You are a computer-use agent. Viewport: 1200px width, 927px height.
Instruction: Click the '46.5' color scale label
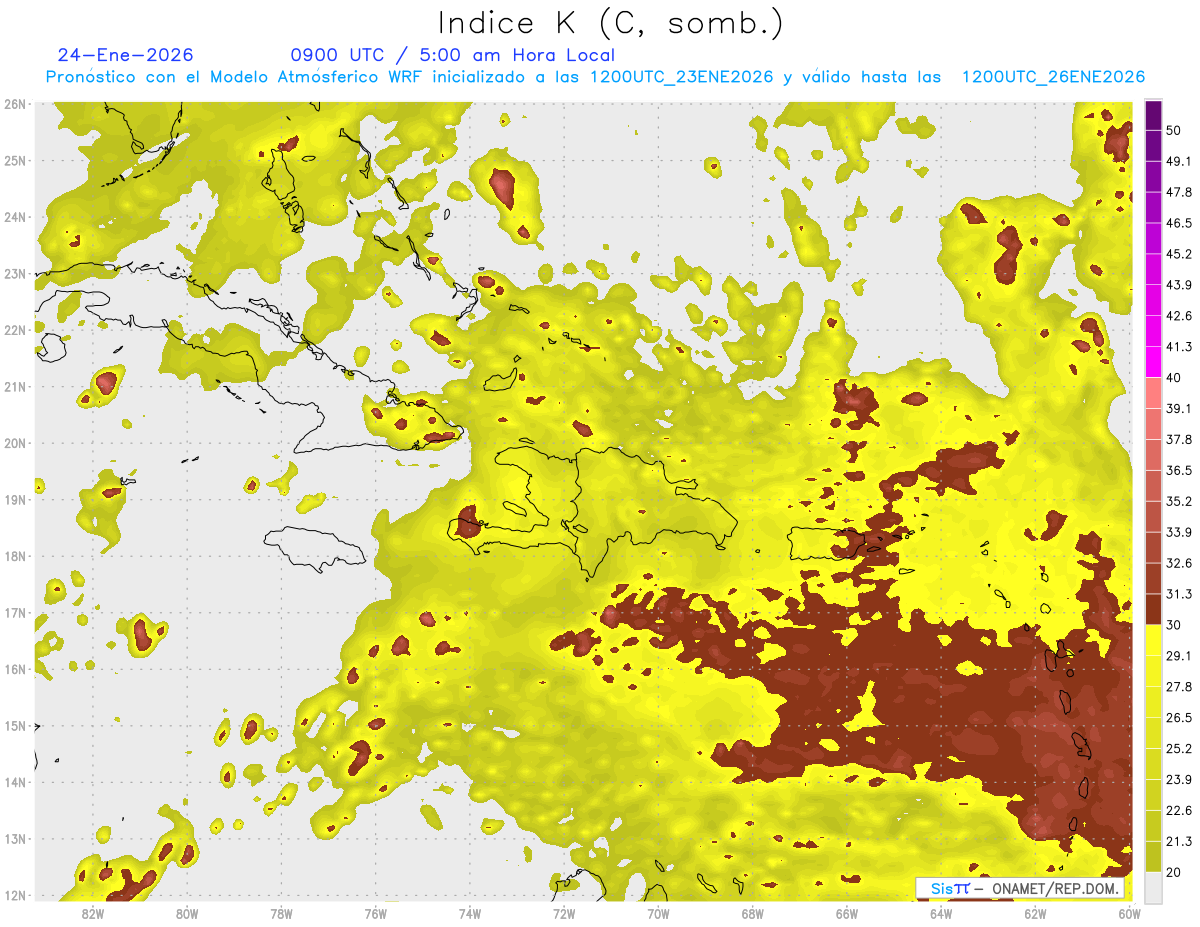tap(1179, 223)
